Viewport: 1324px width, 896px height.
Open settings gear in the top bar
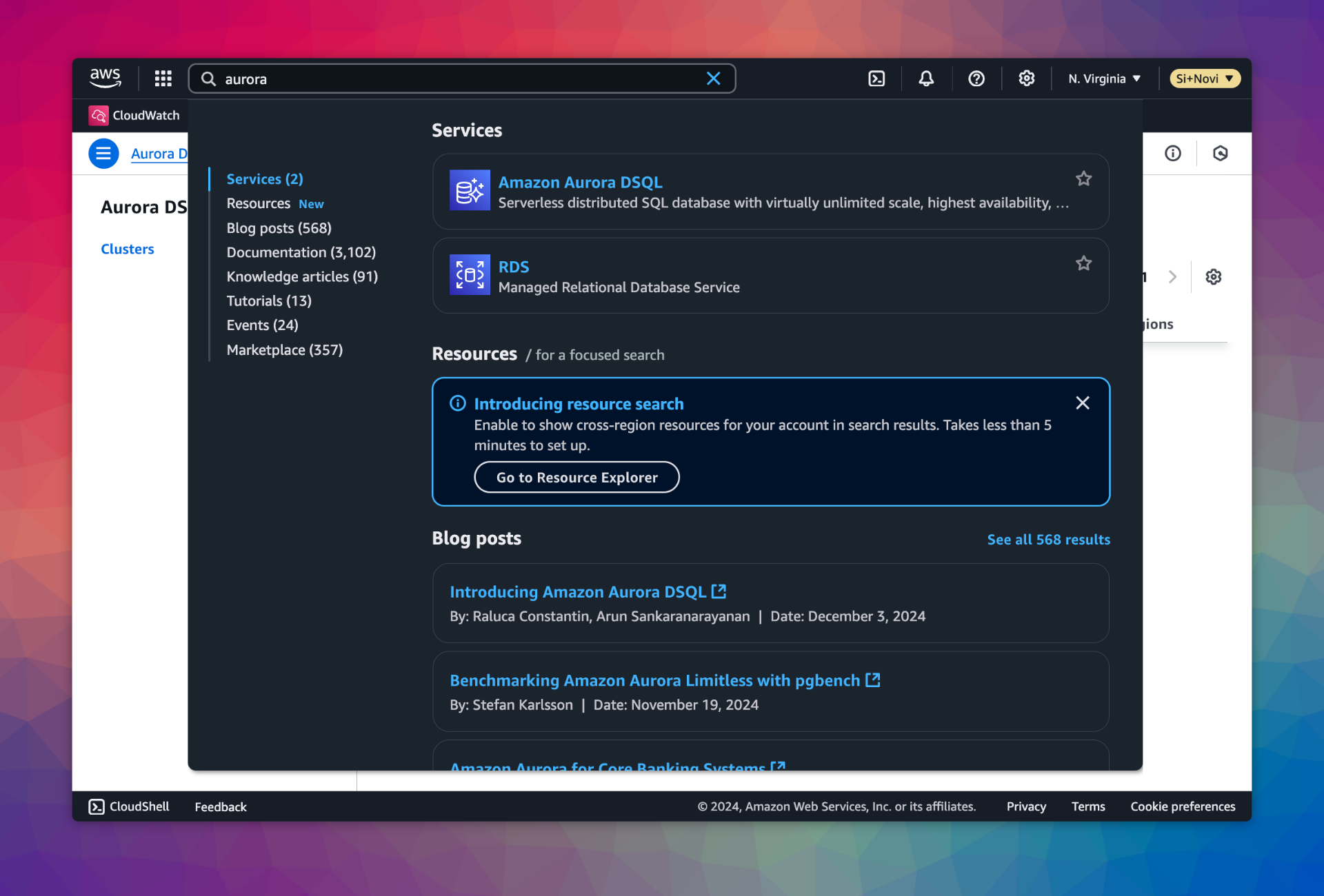[x=1027, y=79]
